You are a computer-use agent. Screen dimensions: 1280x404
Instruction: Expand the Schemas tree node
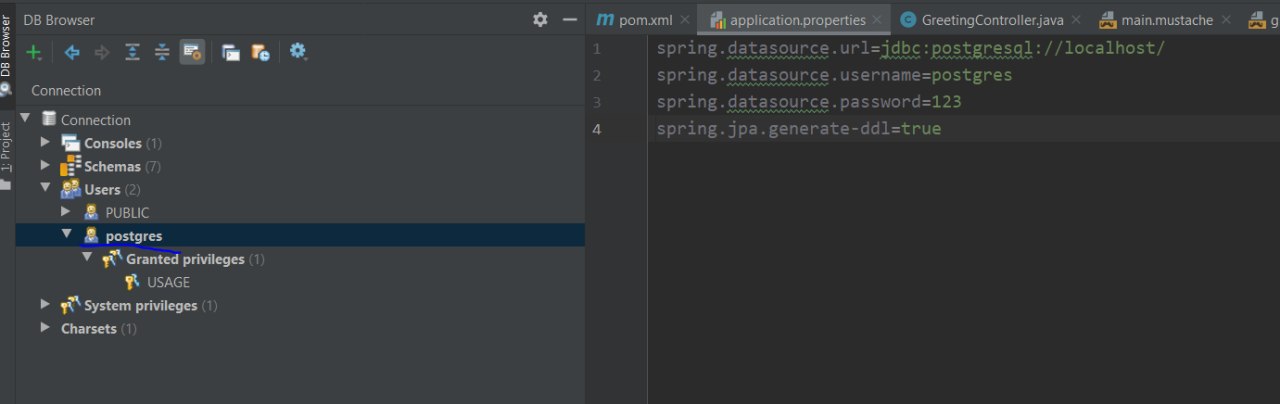tap(45, 165)
